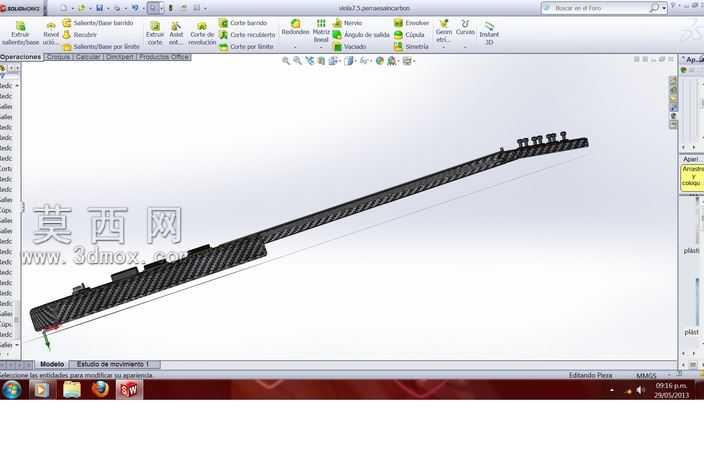Switch to the Operaciones tab
This screenshot has width=704, height=469.
coord(21,57)
